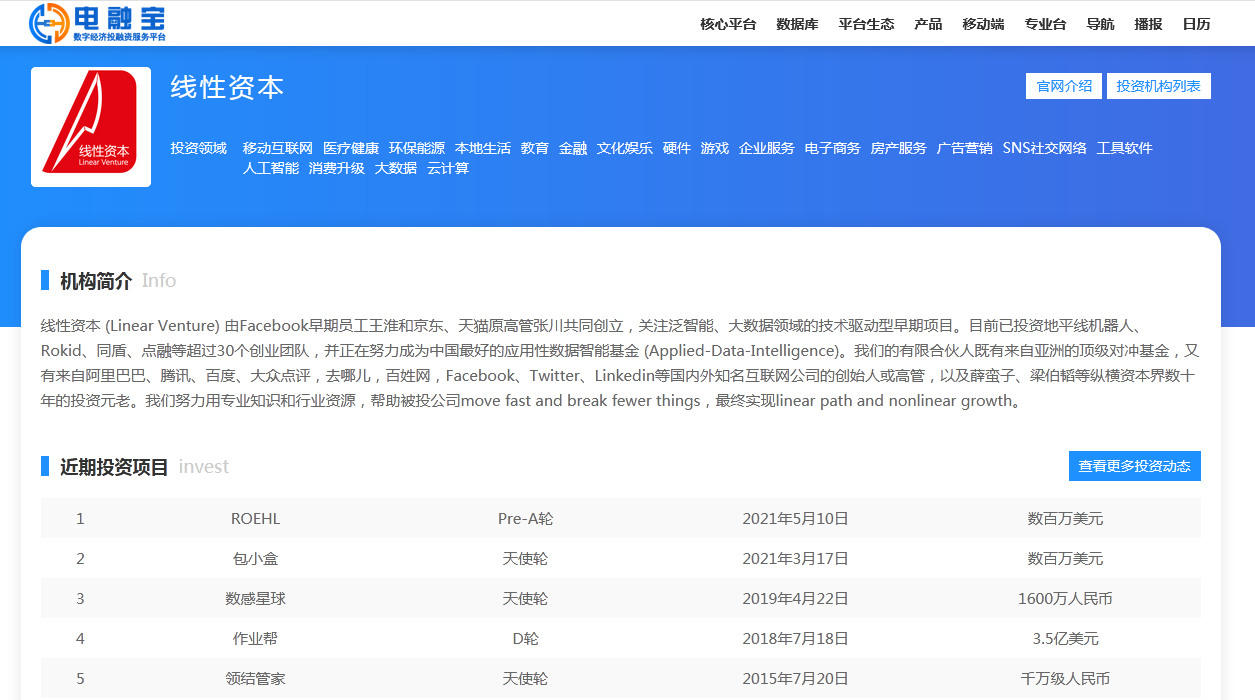Image resolution: width=1255 pixels, height=700 pixels.
Task: Select the 广告营销 tag
Action: tap(965, 148)
